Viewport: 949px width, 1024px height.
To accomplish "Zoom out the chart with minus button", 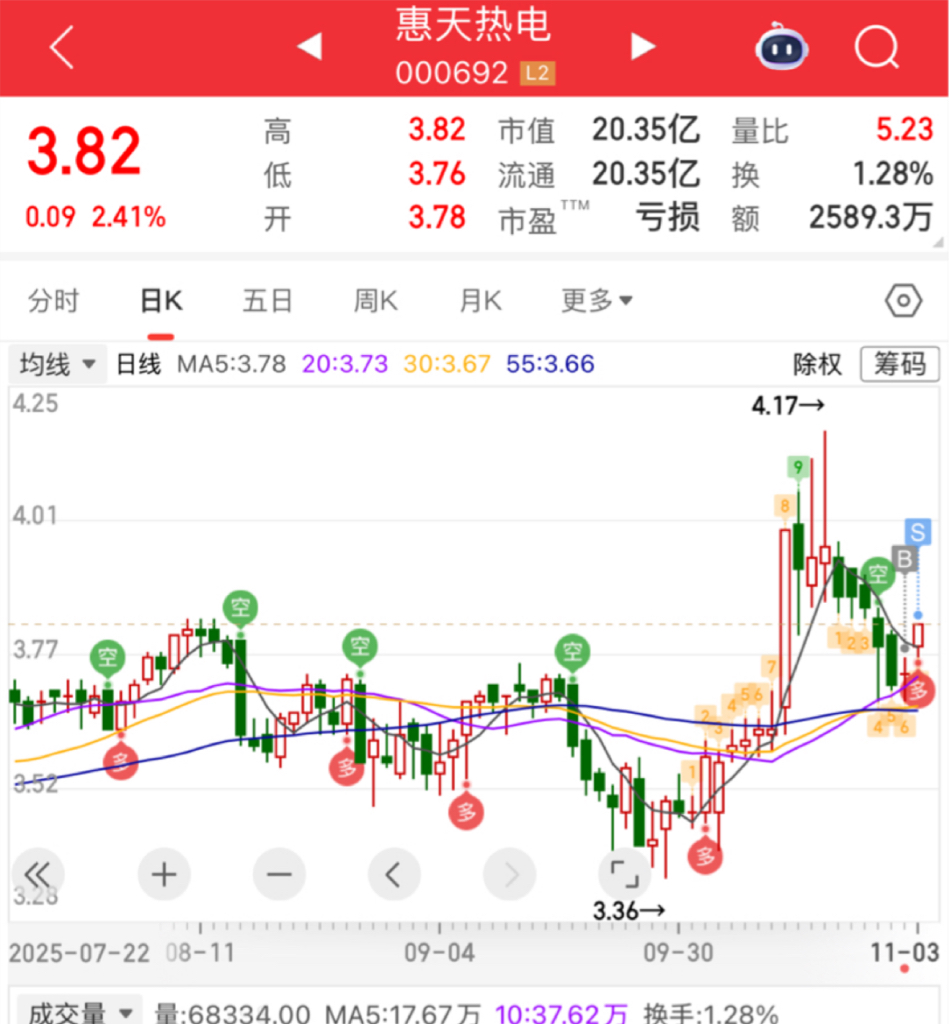I will pyautogui.click(x=279, y=874).
